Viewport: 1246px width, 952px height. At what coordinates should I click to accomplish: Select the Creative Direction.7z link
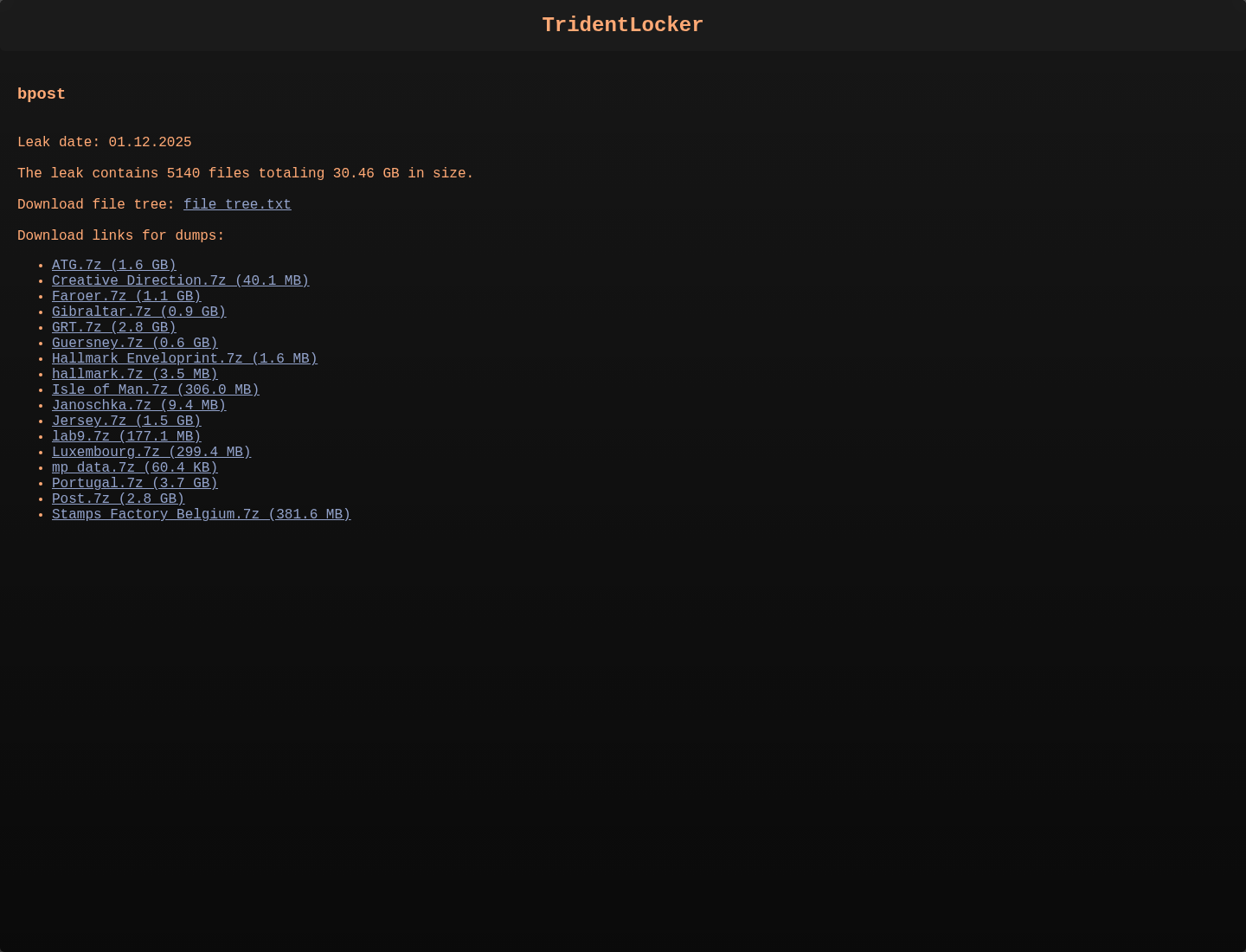(x=180, y=281)
